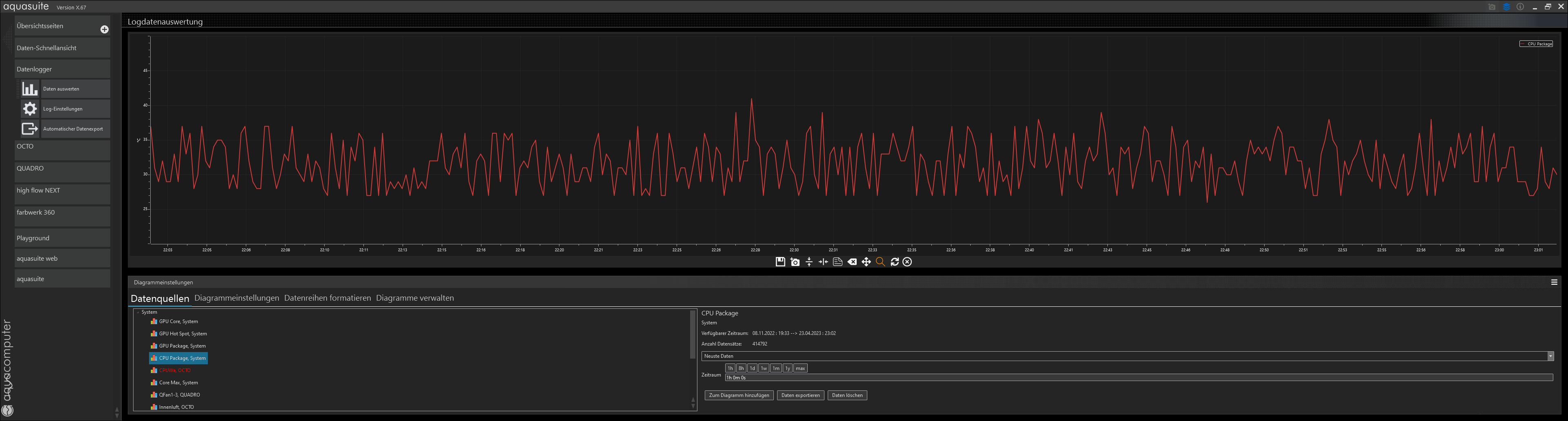Click the circled X clear-chart icon

point(908,261)
